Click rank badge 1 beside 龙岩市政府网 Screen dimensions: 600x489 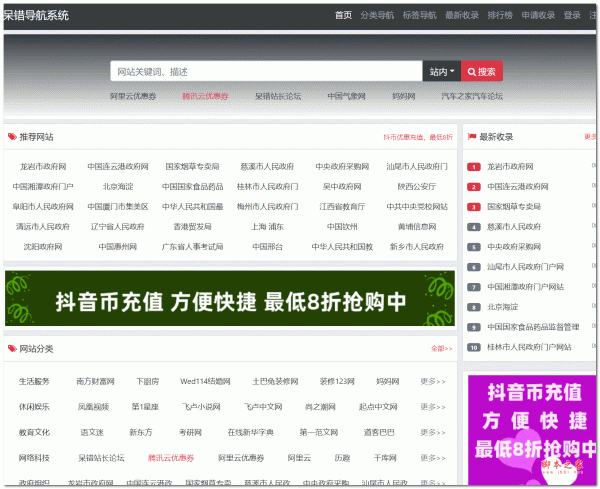click(x=474, y=167)
